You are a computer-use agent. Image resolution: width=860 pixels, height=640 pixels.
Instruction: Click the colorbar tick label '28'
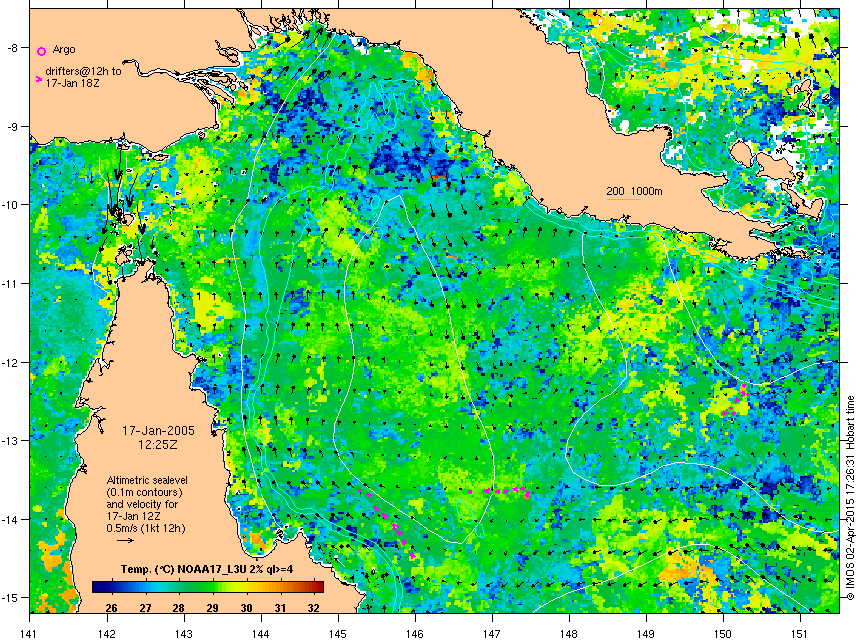click(x=178, y=608)
